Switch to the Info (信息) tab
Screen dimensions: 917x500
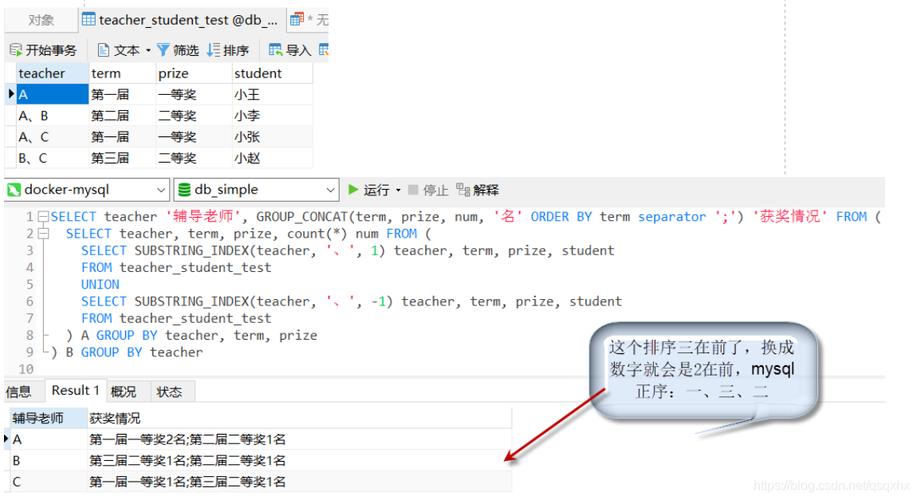tap(19, 391)
